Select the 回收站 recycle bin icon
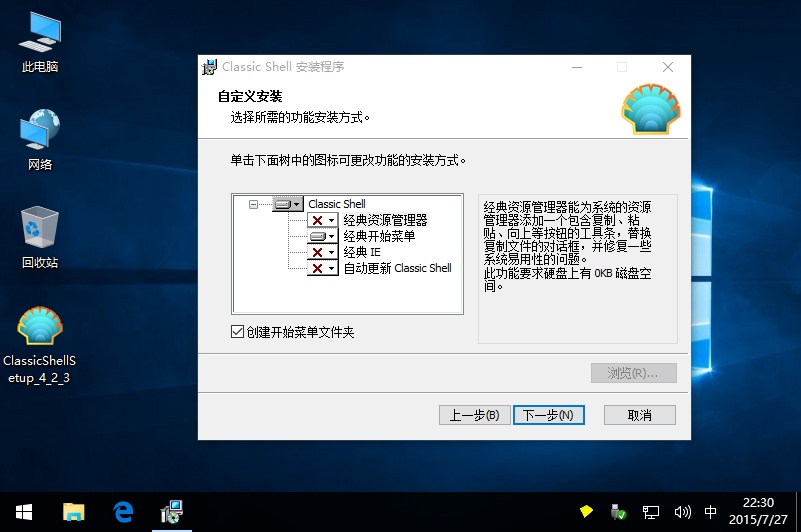 pyautogui.click(x=40, y=238)
